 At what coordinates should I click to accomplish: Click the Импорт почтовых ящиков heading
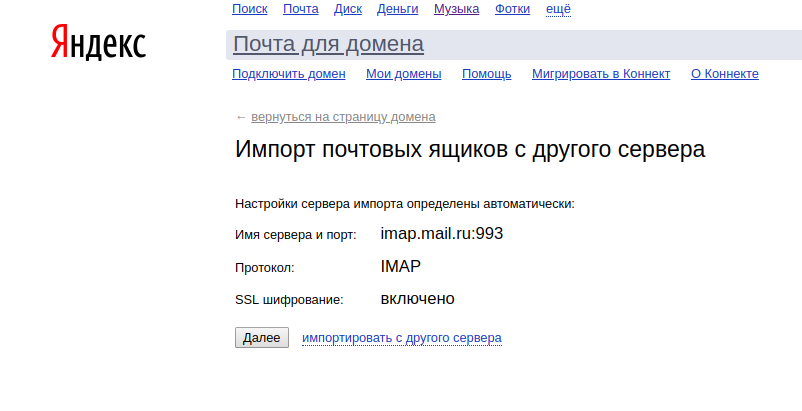point(470,149)
